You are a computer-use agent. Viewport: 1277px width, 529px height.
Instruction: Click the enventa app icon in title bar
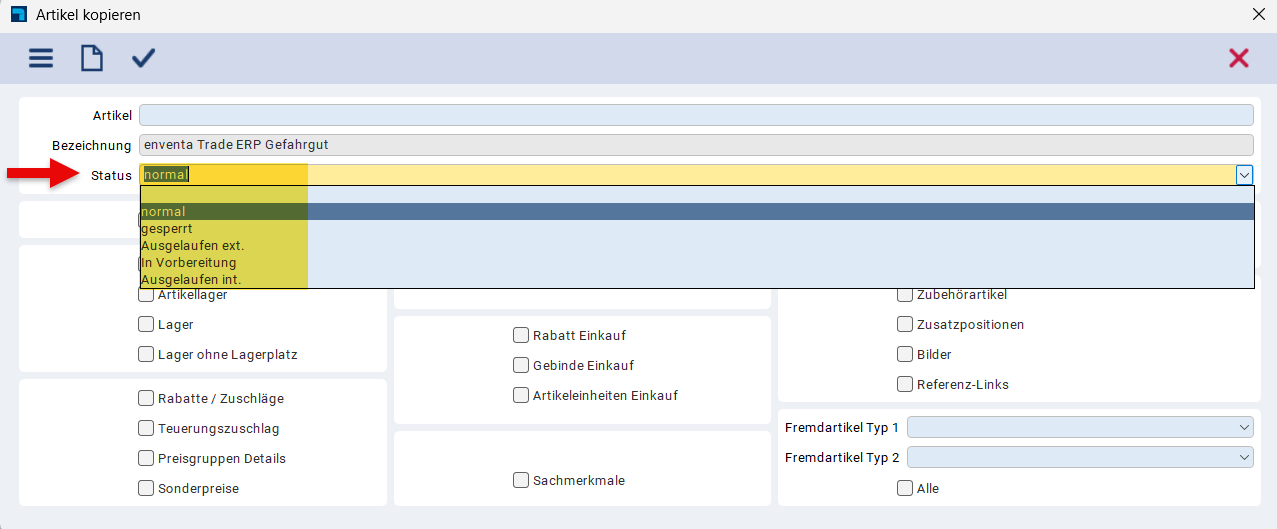pos(17,15)
